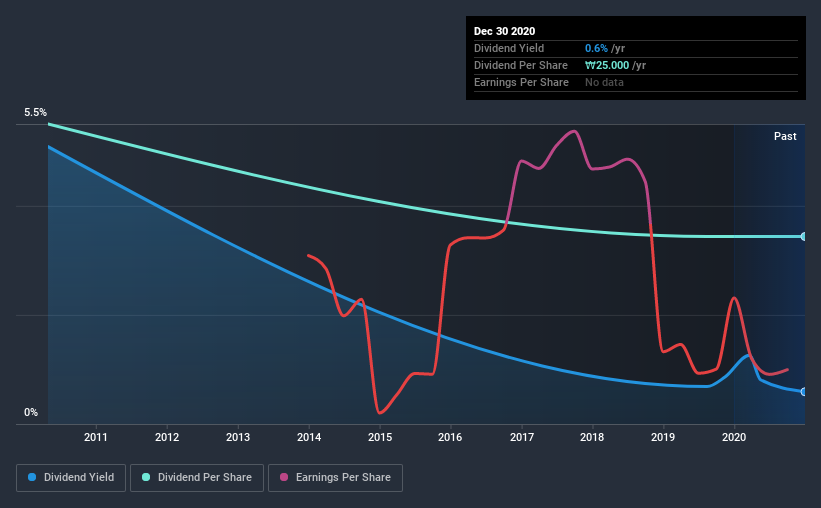
Task: Toggle the Dividend Per Share legend button
Action: pos(197,478)
